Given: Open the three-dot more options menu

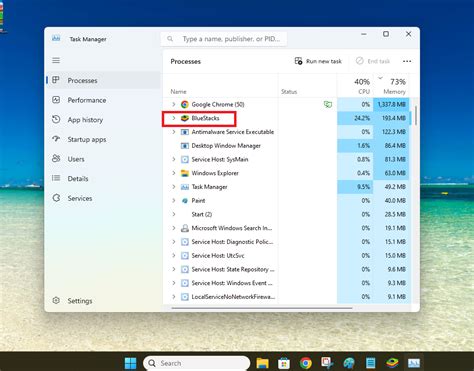Looking at the screenshot, I should point(407,61).
